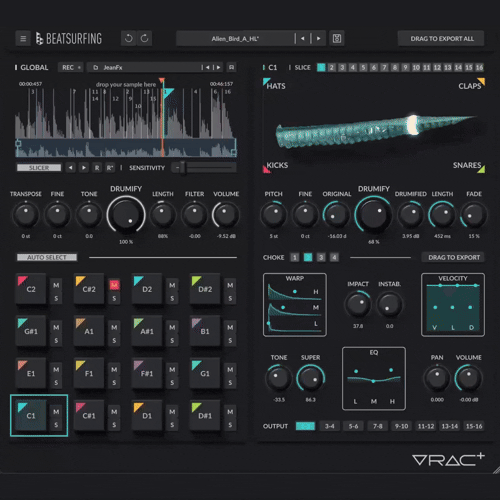
Task: Click DRAG TO EXPORT ALL button
Action: pos(442,39)
